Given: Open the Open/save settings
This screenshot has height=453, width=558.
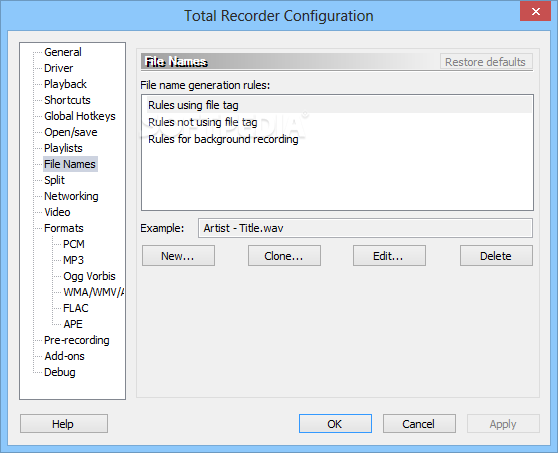Looking at the screenshot, I should 70,132.
